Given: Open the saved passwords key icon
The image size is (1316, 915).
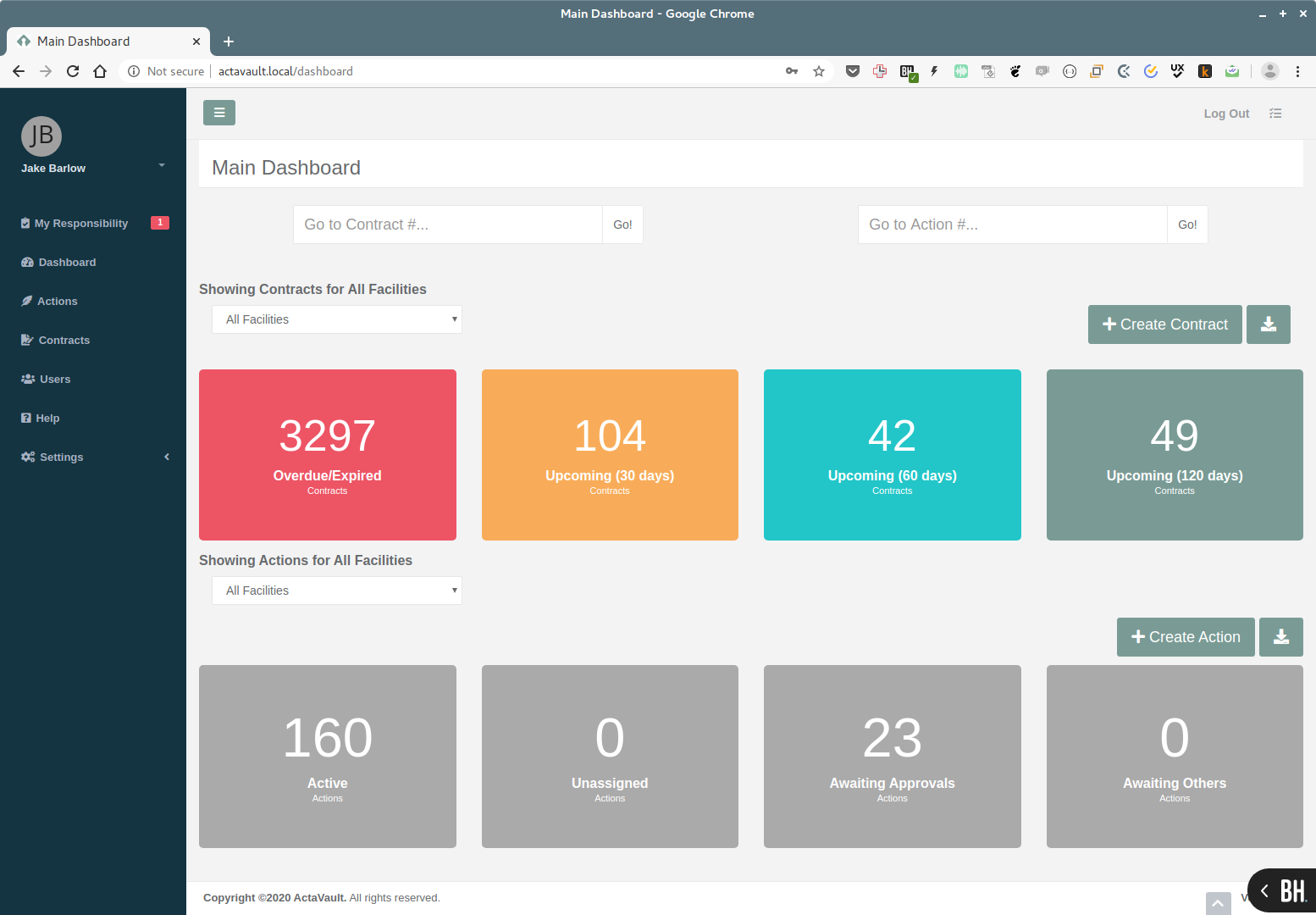Looking at the screenshot, I should pos(792,71).
